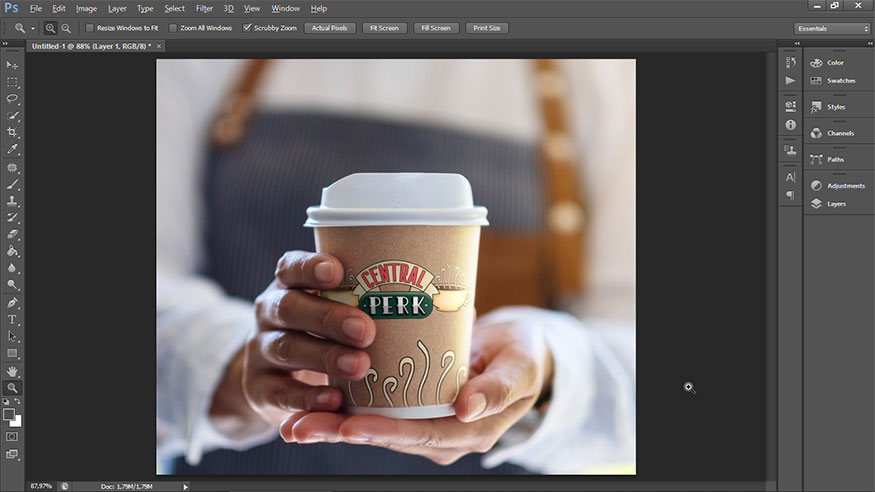Click the Print Size button
Screen dimensions: 875x492
pos(487,28)
